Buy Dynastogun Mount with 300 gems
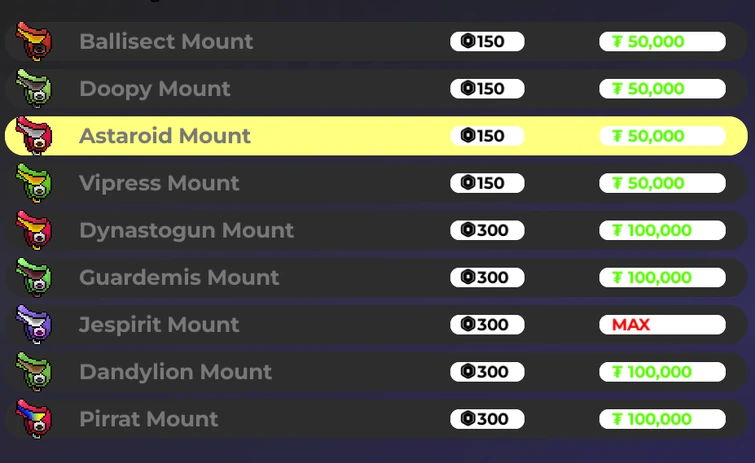755x463 pixels. click(x=487, y=230)
